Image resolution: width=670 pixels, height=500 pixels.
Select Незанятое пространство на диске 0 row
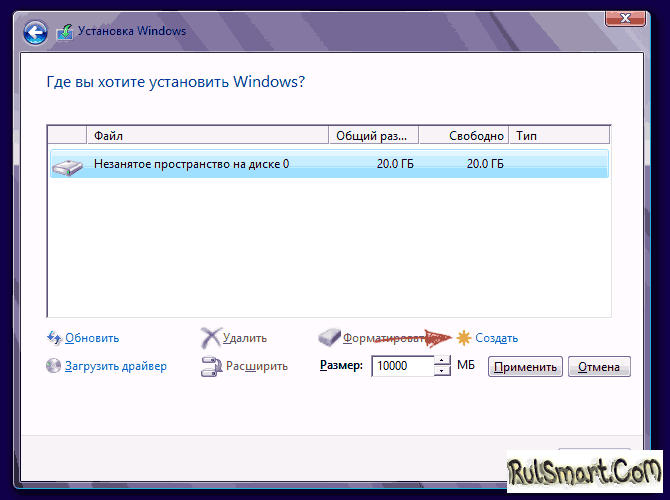[329, 164]
